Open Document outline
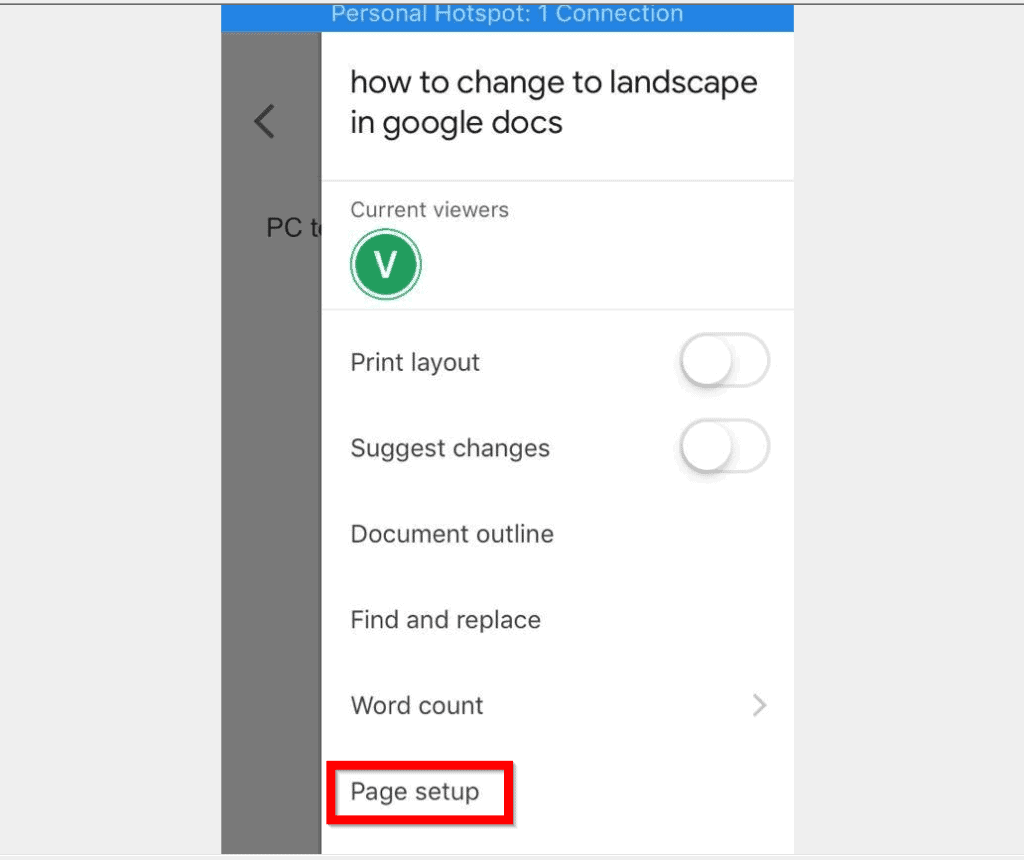 pyautogui.click(x=452, y=534)
